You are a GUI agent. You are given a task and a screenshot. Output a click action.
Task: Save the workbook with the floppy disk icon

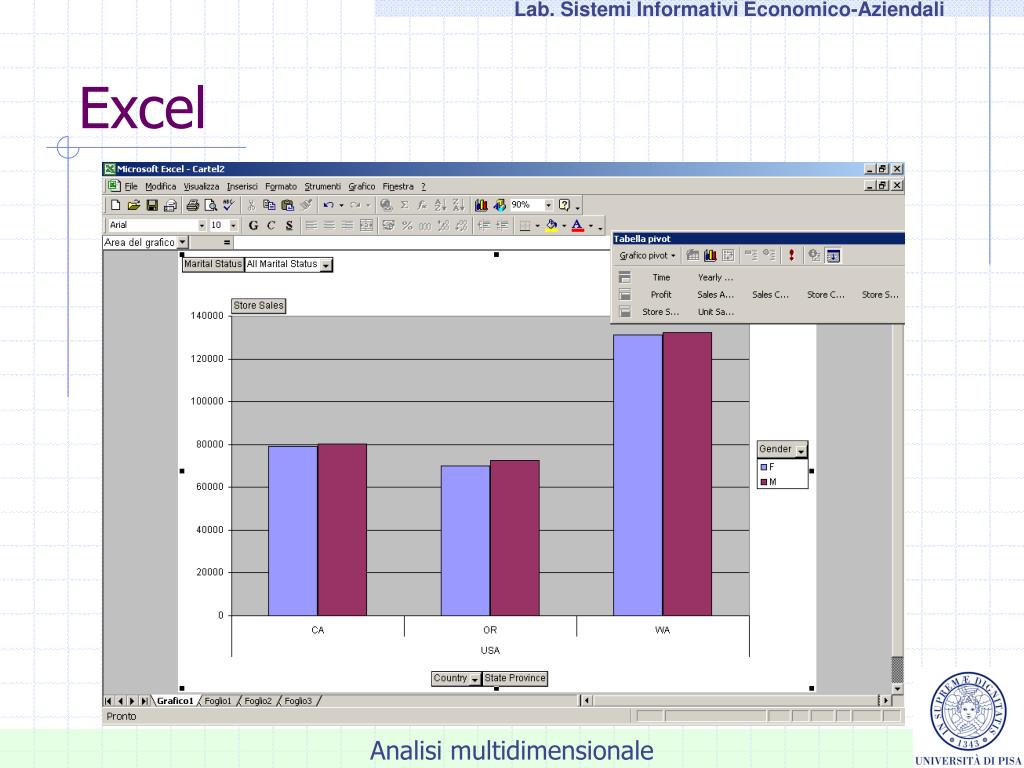152,205
